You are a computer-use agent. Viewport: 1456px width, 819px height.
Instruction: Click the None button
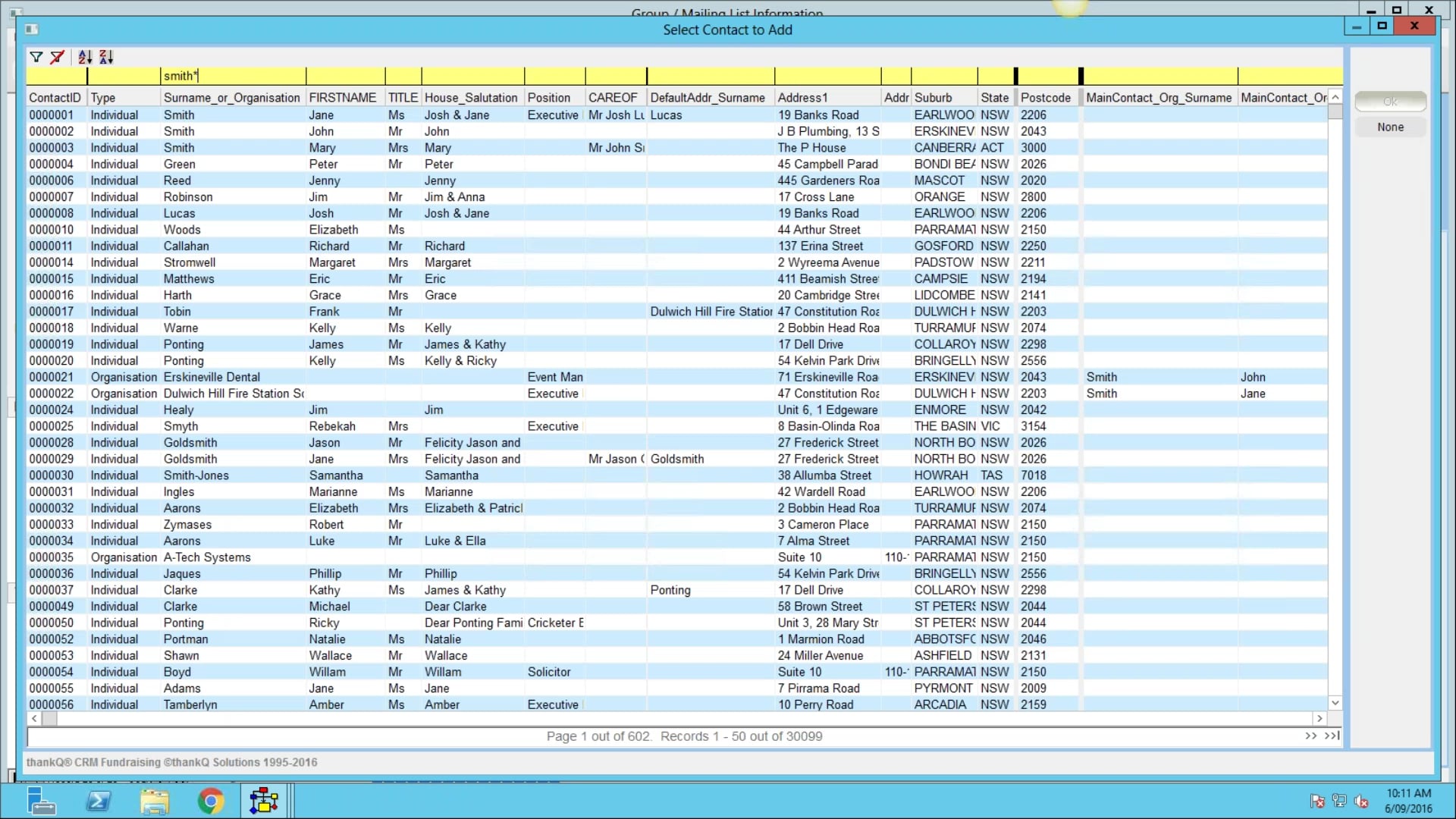[1389, 127]
